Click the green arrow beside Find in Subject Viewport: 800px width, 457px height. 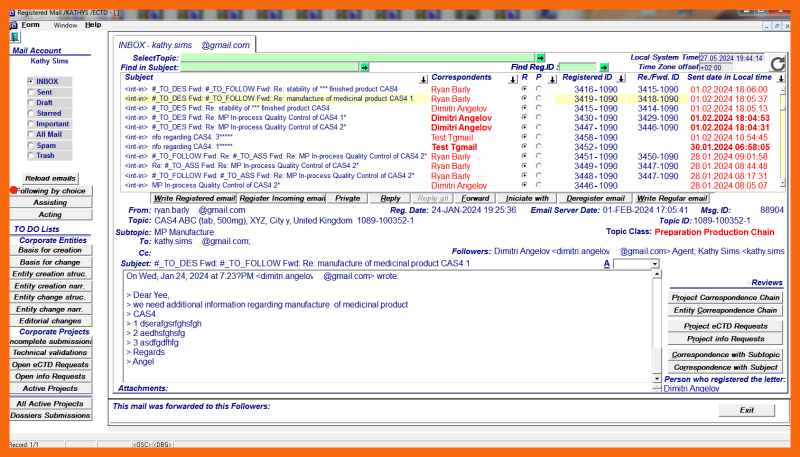pyautogui.click(x=365, y=67)
